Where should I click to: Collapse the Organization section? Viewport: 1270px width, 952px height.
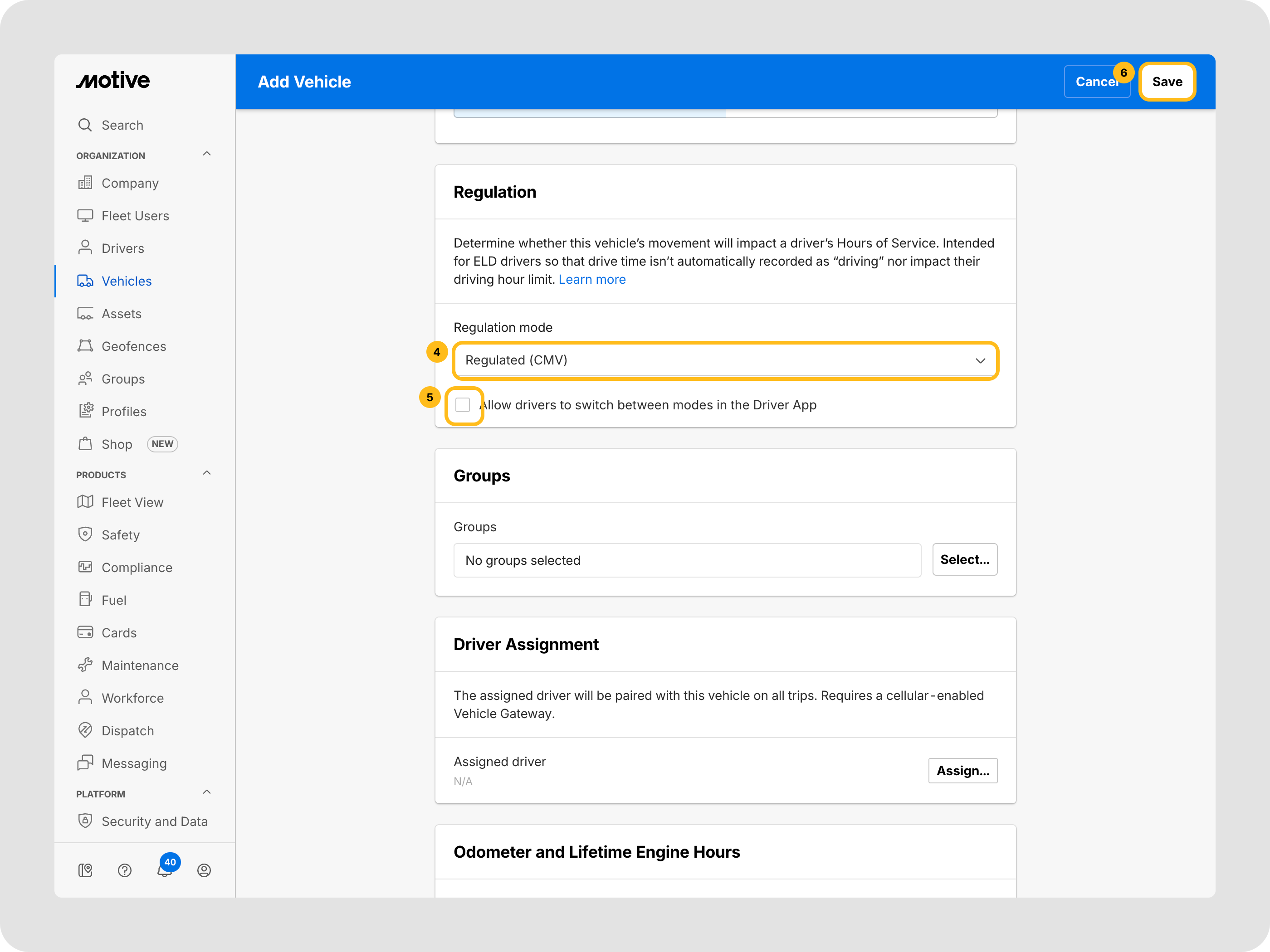207,155
